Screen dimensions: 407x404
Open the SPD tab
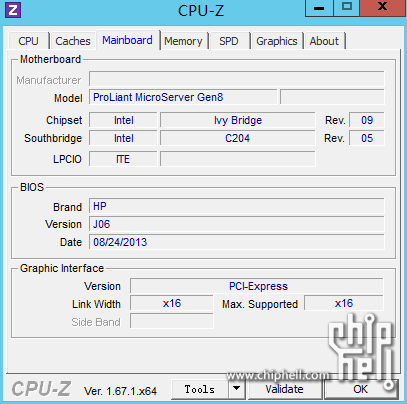pos(229,41)
